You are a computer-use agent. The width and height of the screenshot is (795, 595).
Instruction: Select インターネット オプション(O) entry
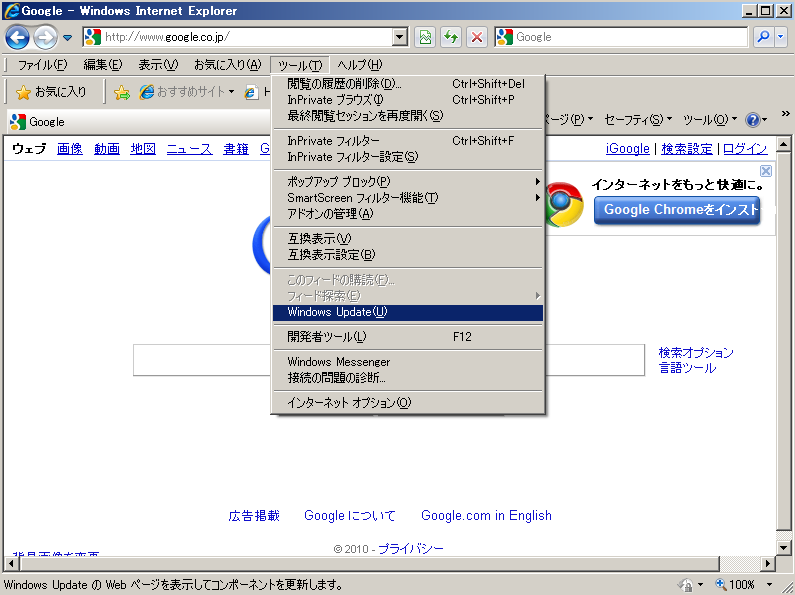pyautogui.click(x=408, y=403)
